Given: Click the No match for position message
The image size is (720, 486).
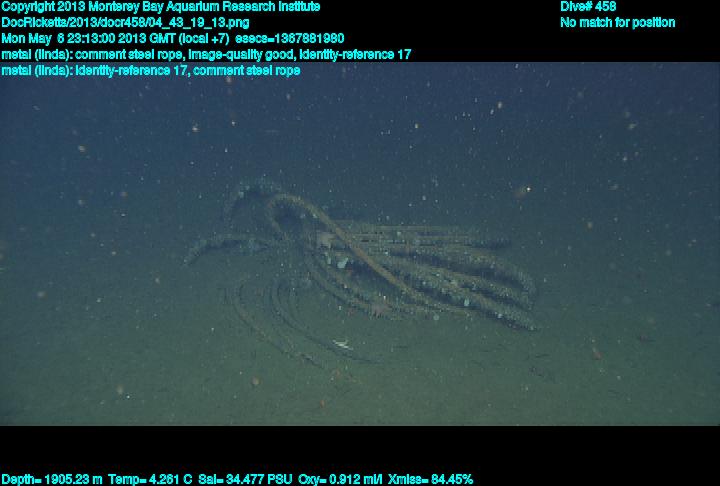Looking at the screenshot, I should (617, 22).
